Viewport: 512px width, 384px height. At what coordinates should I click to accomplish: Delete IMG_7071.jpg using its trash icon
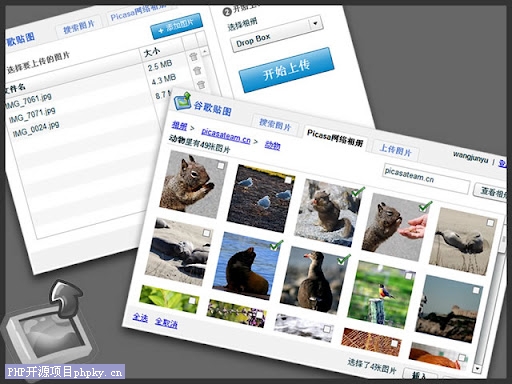pos(197,70)
